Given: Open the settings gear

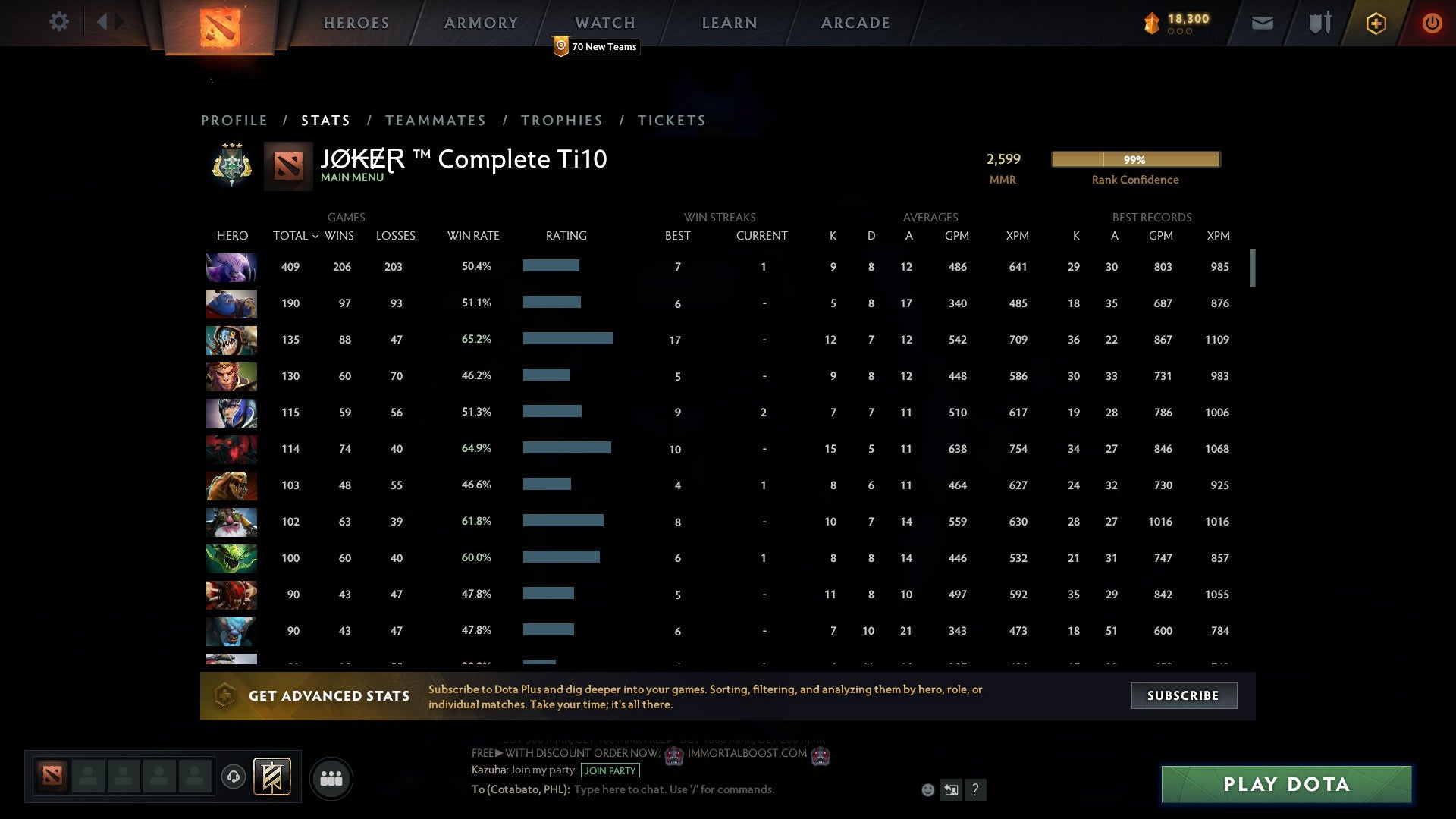Looking at the screenshot, I should (58, 22).
